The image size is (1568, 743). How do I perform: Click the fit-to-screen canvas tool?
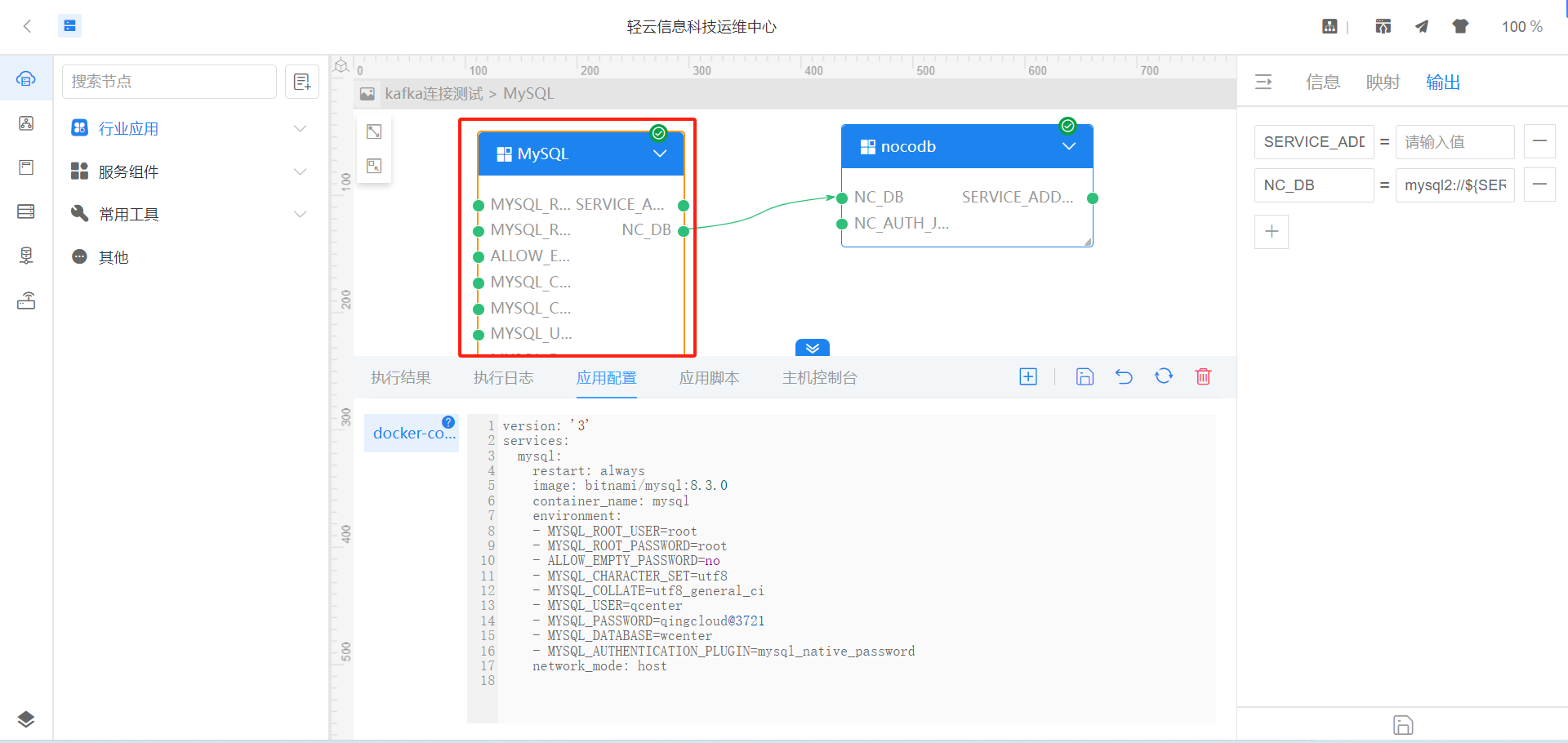tap(374, 131)
